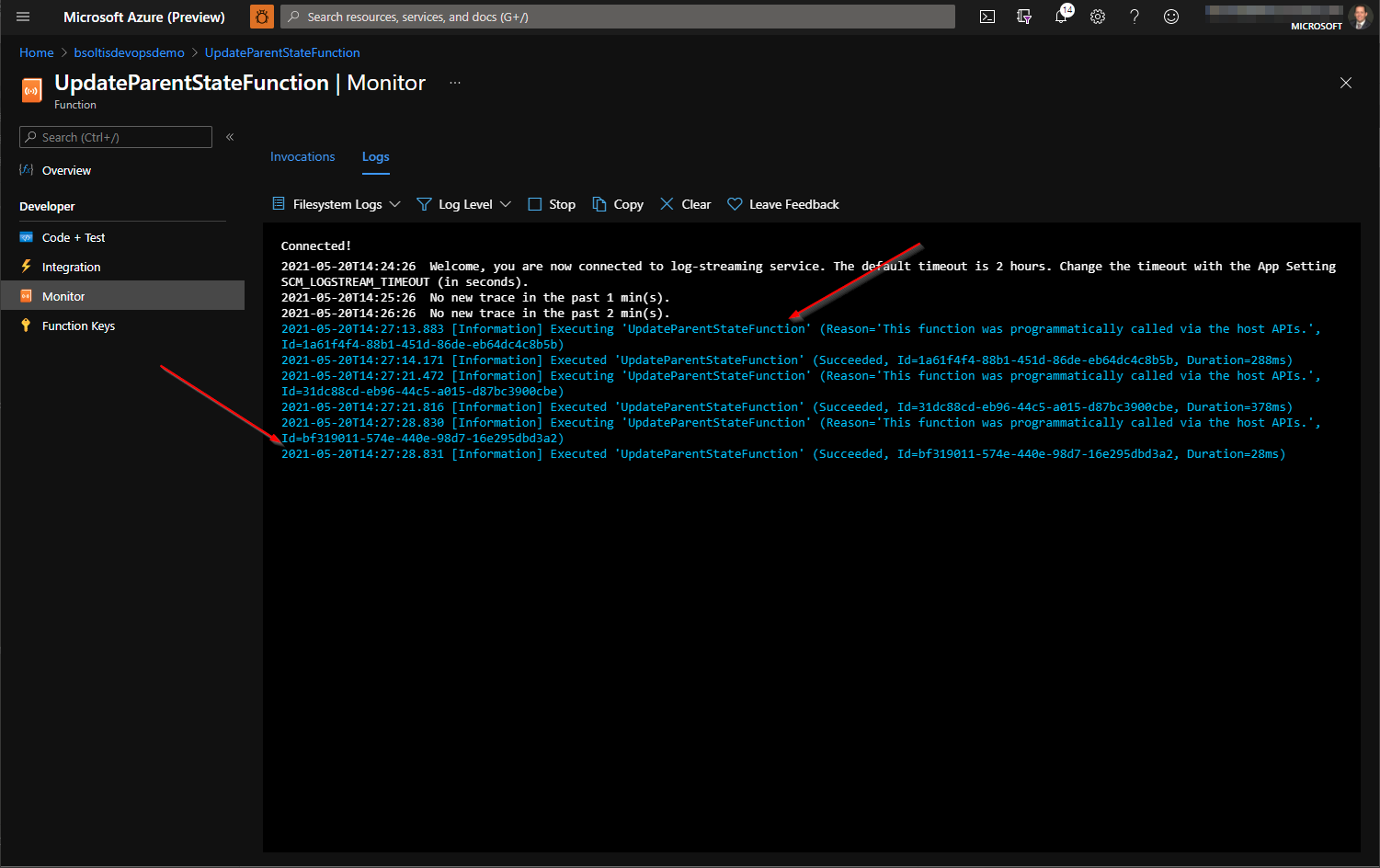Screen dimensions: 1380x868
Task: Select Code + Test in sidebar
Action: 74,237
